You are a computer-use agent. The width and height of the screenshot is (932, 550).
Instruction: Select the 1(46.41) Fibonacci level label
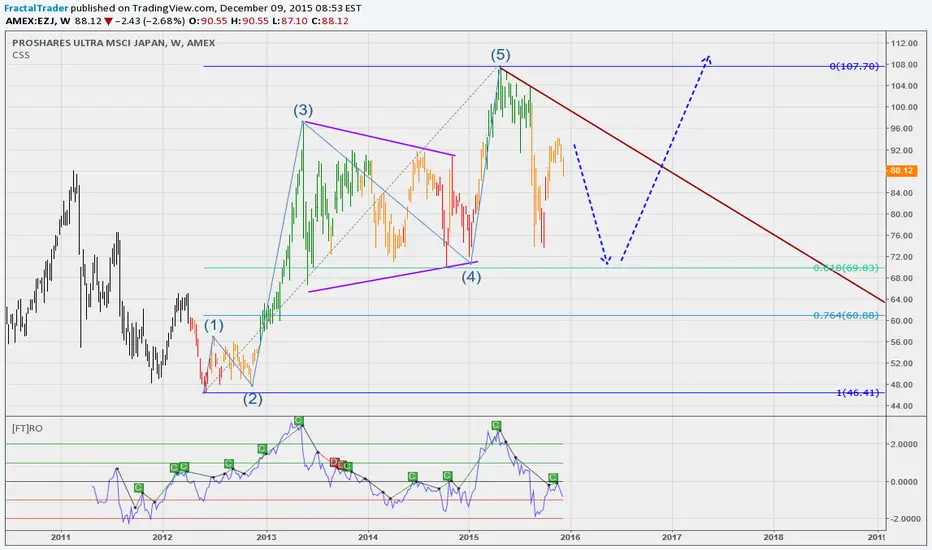pos(858,392)
